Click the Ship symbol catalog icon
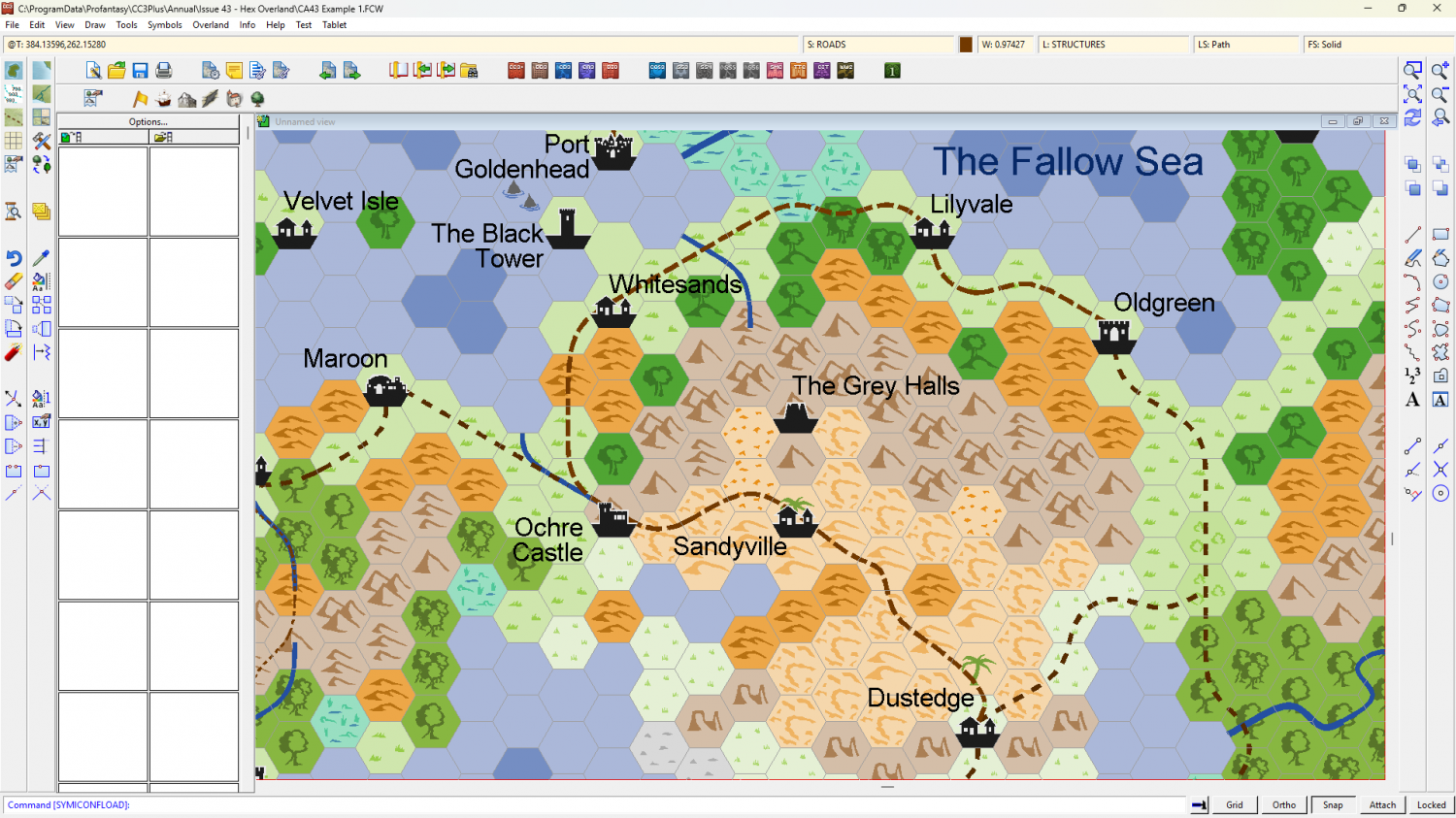 (x=164, y=99)
